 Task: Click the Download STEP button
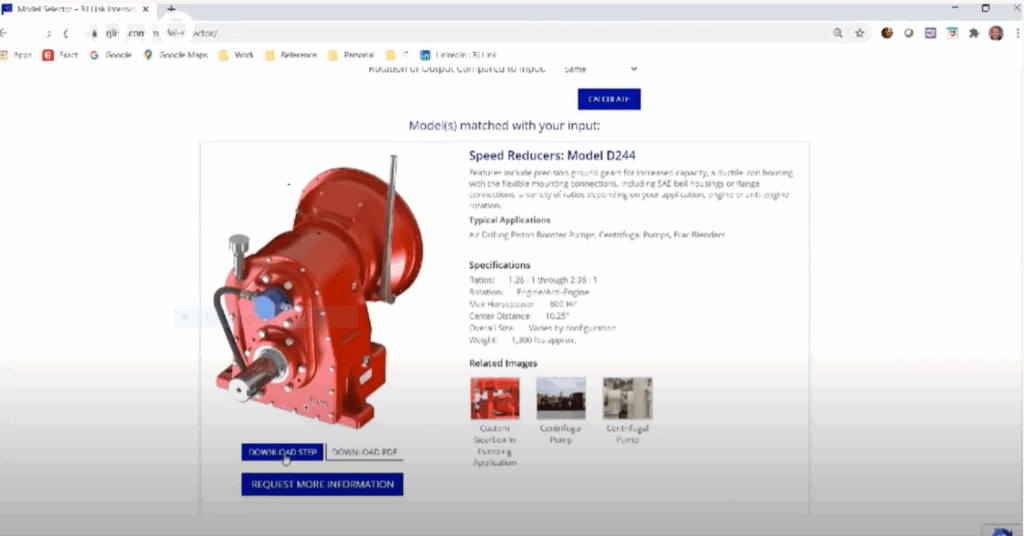[x=282, y=452]
